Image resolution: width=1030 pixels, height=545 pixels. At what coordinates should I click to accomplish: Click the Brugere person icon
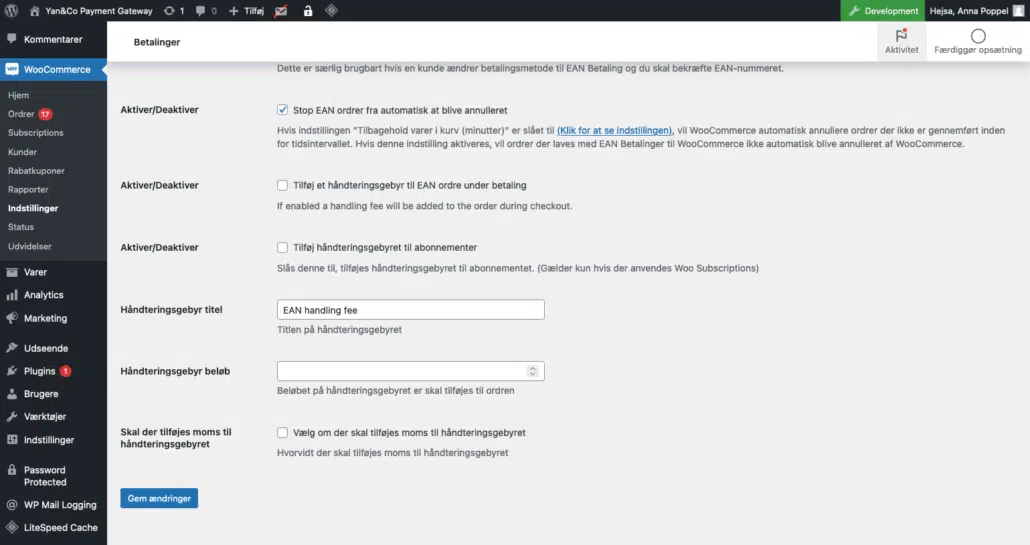pyautogui.click(x=12, y=394)
